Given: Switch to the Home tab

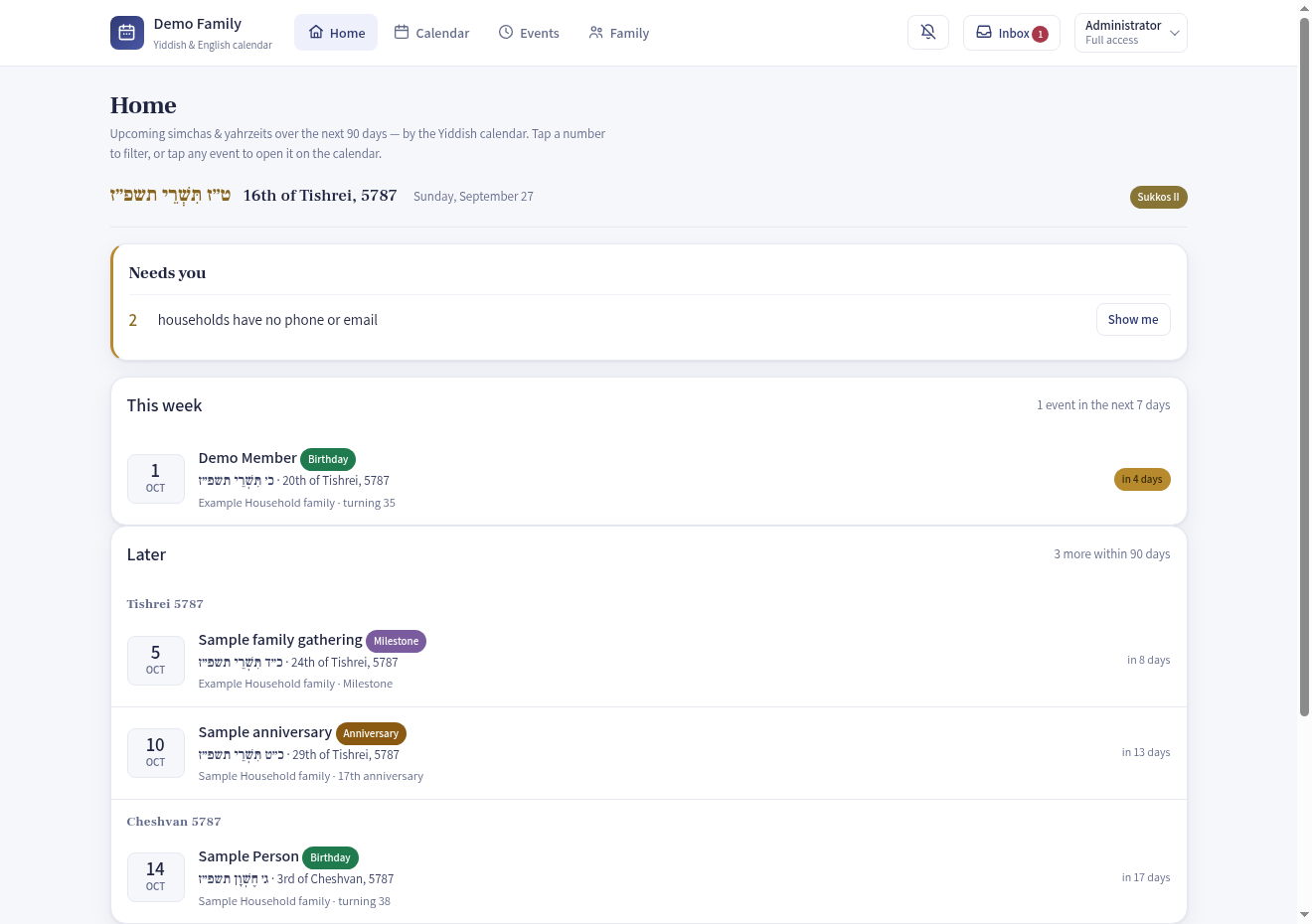Looking at the screenshot, I should point(336,33).
